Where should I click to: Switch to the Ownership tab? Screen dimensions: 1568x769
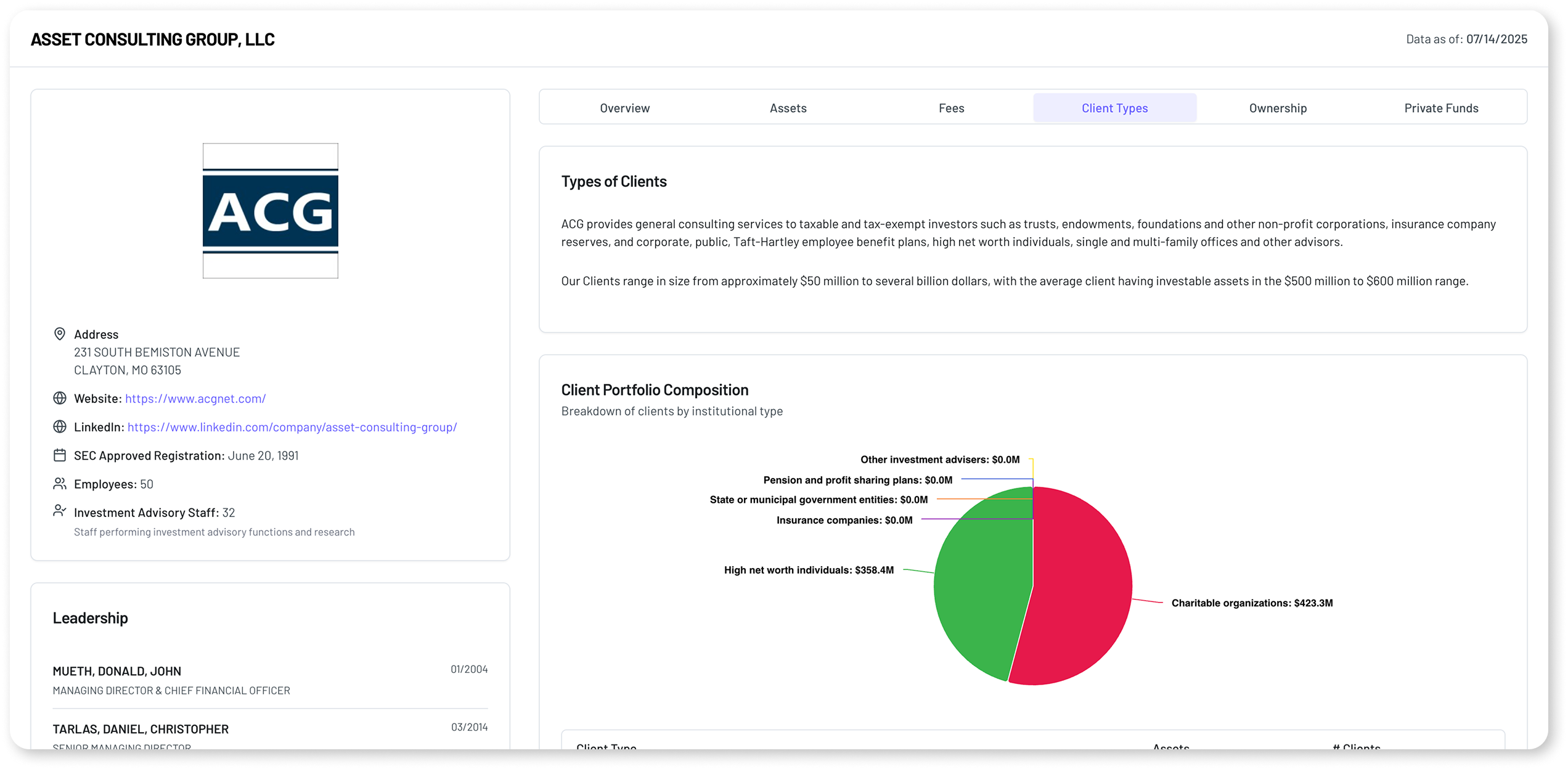coord(1277,107)
